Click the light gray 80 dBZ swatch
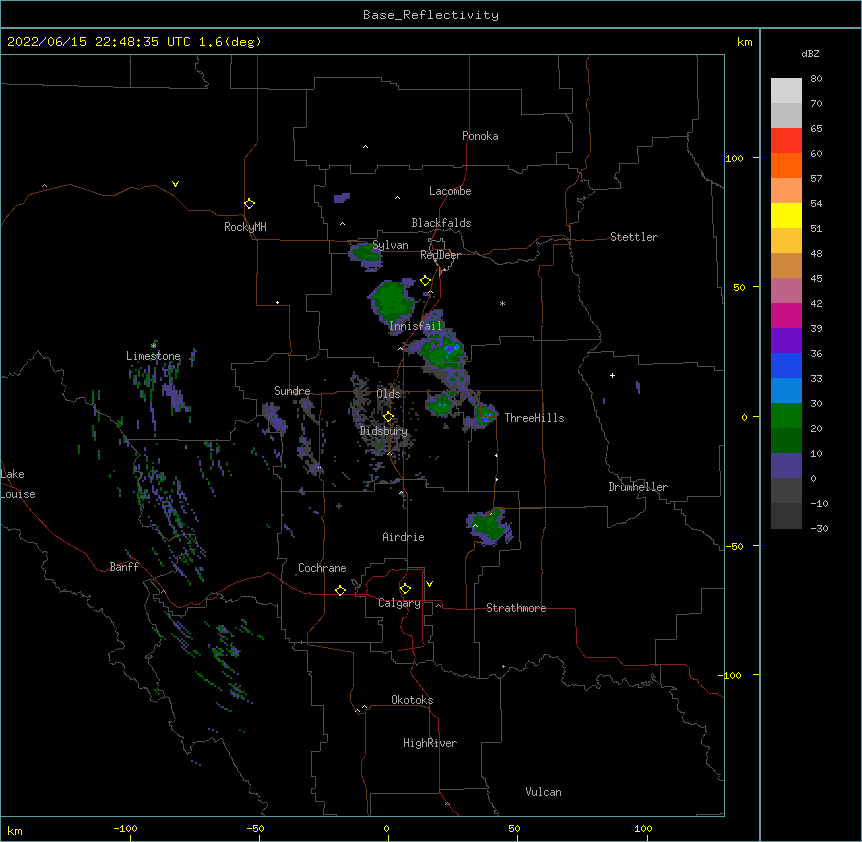 point(786,91)
